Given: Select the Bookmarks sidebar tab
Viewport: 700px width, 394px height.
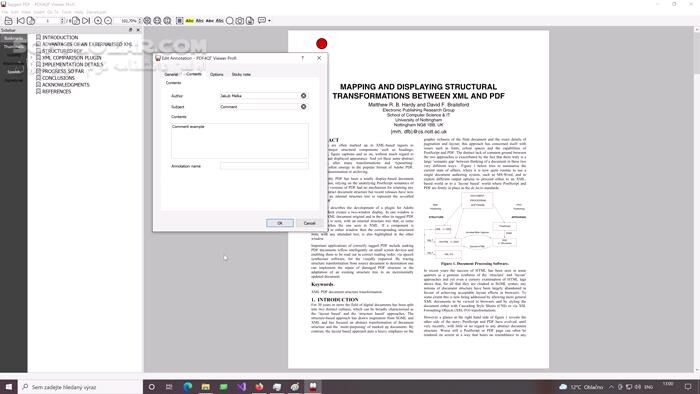Looking at the screenshot, I should 13,38.
